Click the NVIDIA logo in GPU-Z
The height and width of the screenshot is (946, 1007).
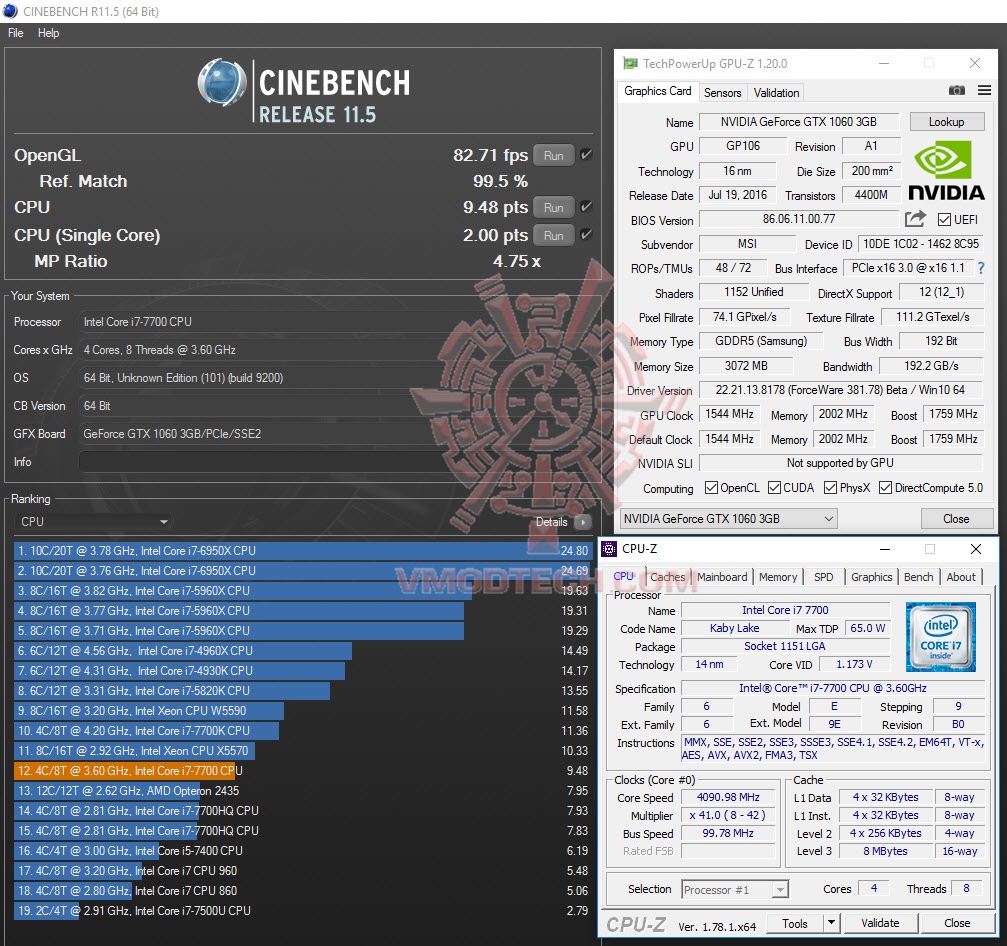pyautogui.click(x=946, y=171)
